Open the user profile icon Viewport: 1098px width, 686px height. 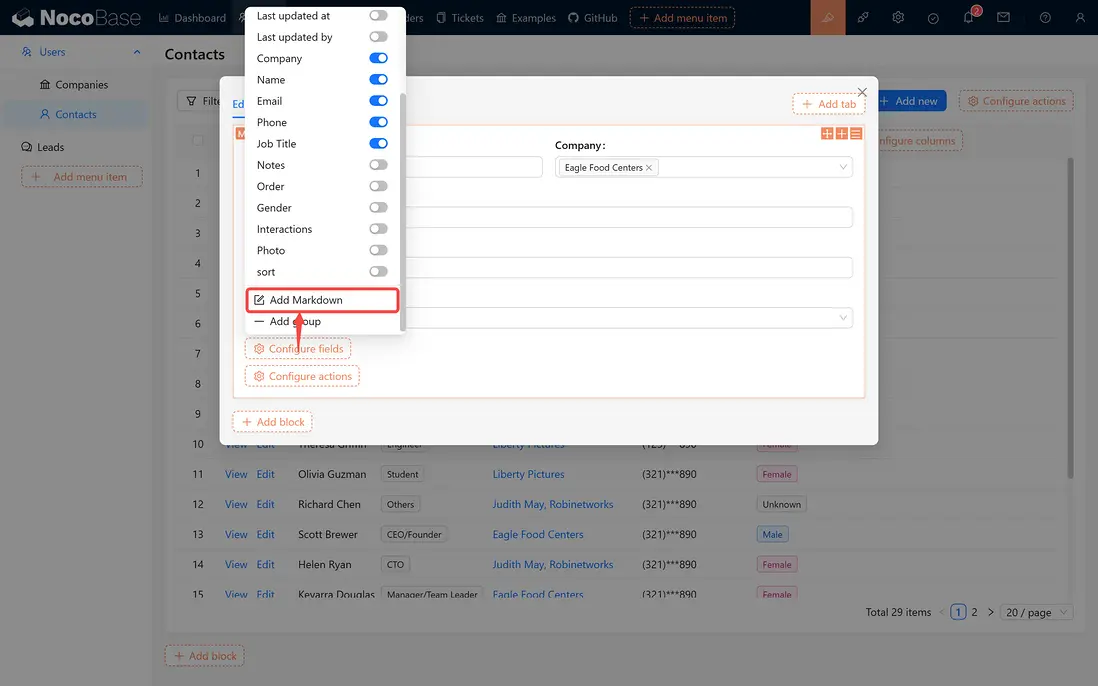1079,17
